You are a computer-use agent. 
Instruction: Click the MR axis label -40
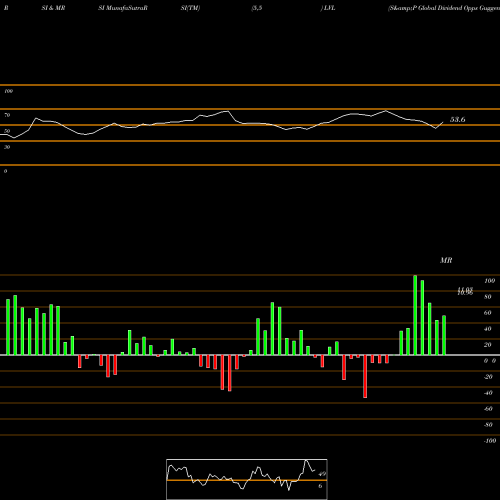[x=488, y=393]
